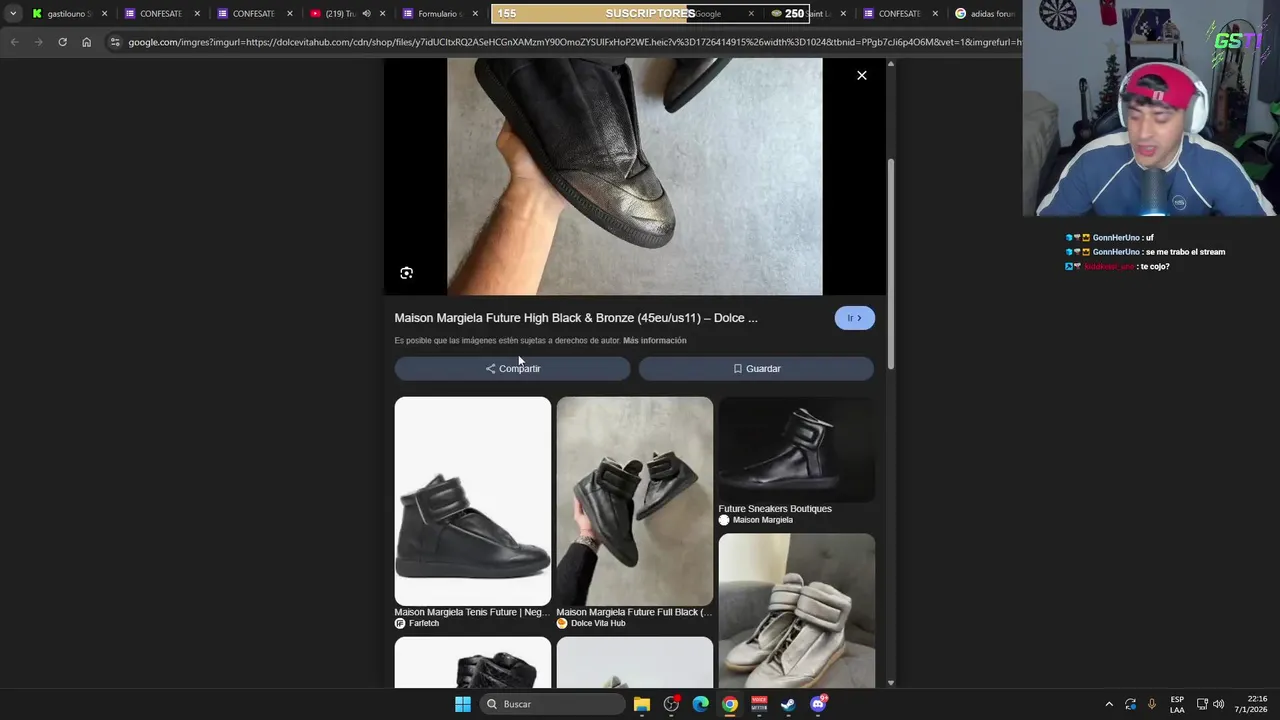Open the Más información copyright link
The width and height of the screenshot is (1280, 720).
654,341
